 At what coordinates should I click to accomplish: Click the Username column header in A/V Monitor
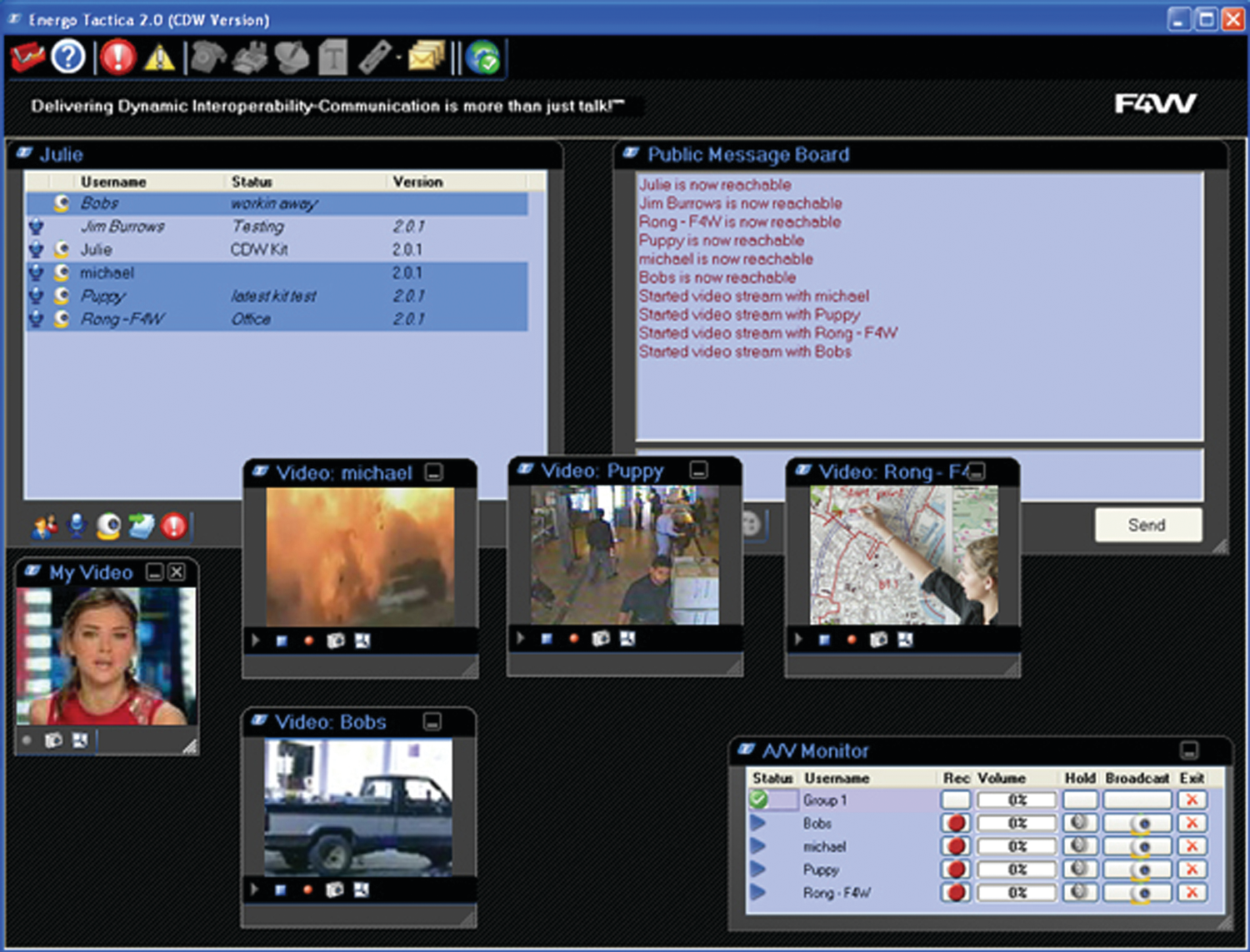(x=837, y=778)
